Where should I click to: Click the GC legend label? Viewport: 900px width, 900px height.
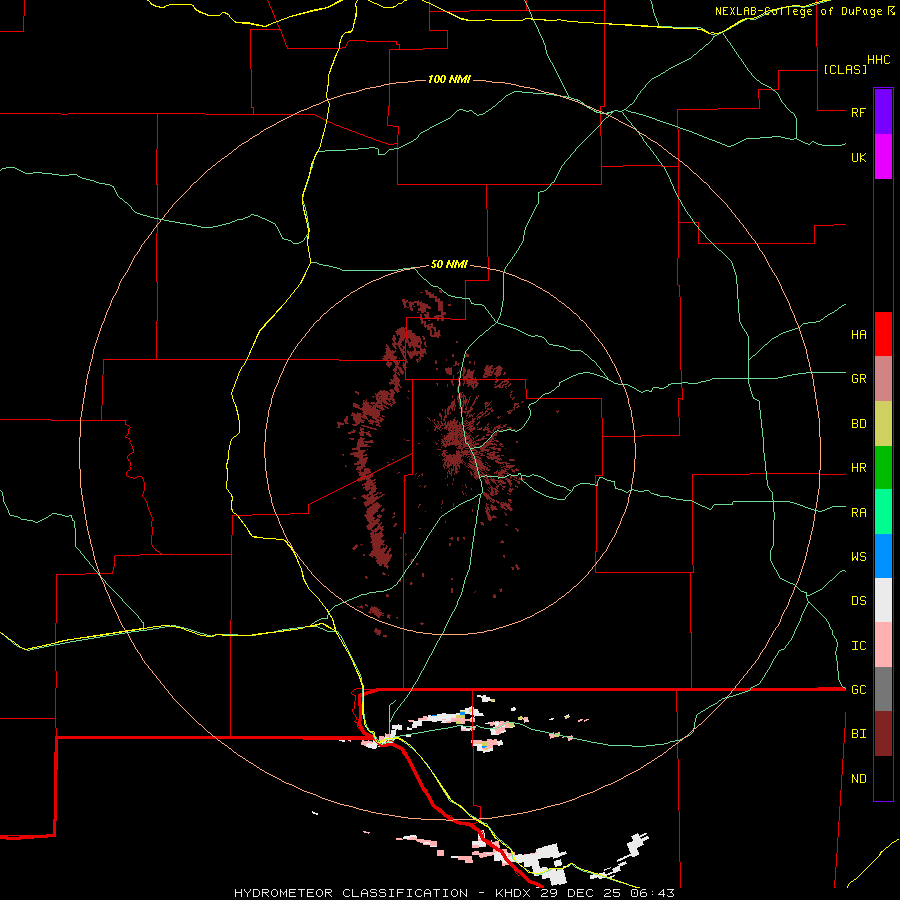(x=858, y=690)
